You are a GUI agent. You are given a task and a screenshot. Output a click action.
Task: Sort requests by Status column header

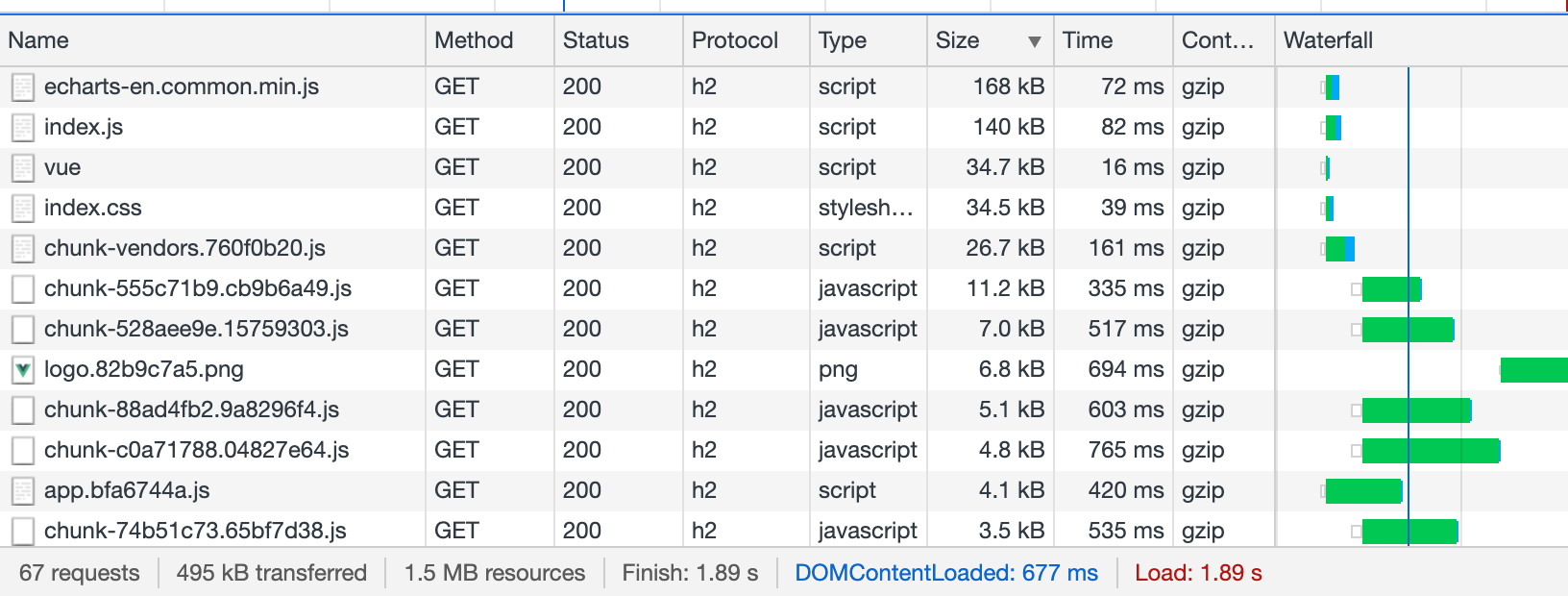[596, 40]
